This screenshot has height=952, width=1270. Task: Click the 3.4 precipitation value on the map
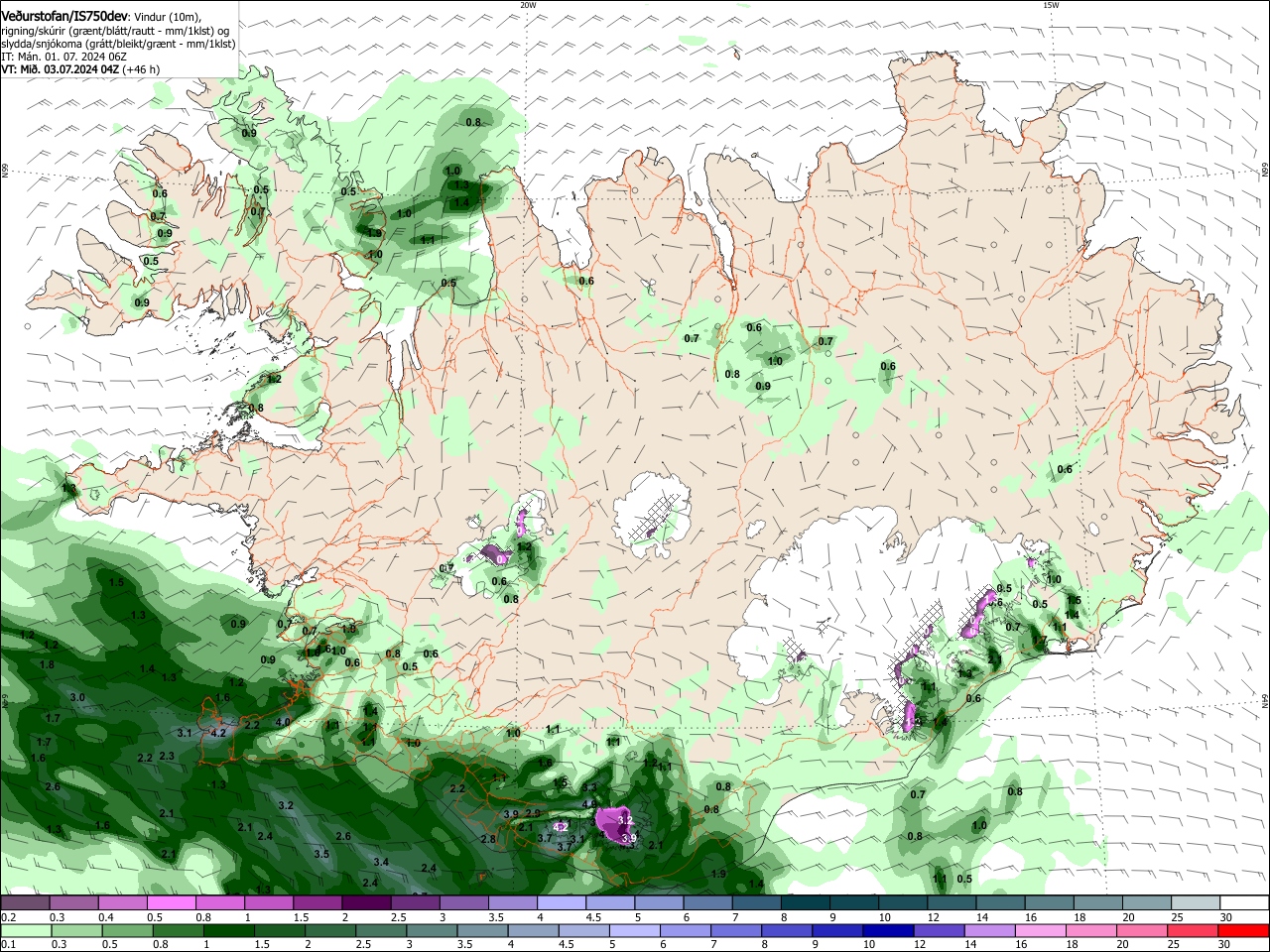(381, 863)
